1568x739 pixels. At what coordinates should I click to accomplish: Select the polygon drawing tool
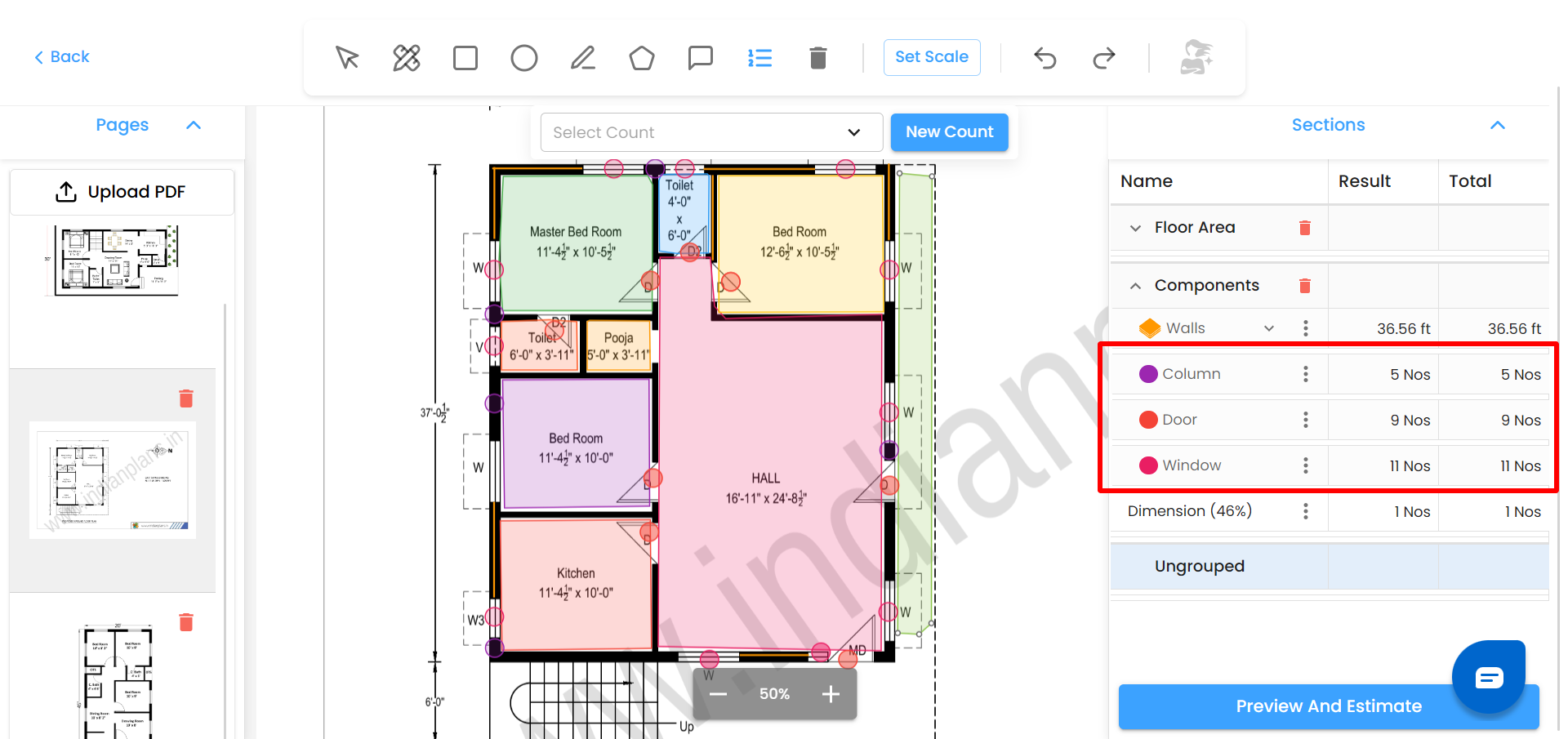[642, 58]
